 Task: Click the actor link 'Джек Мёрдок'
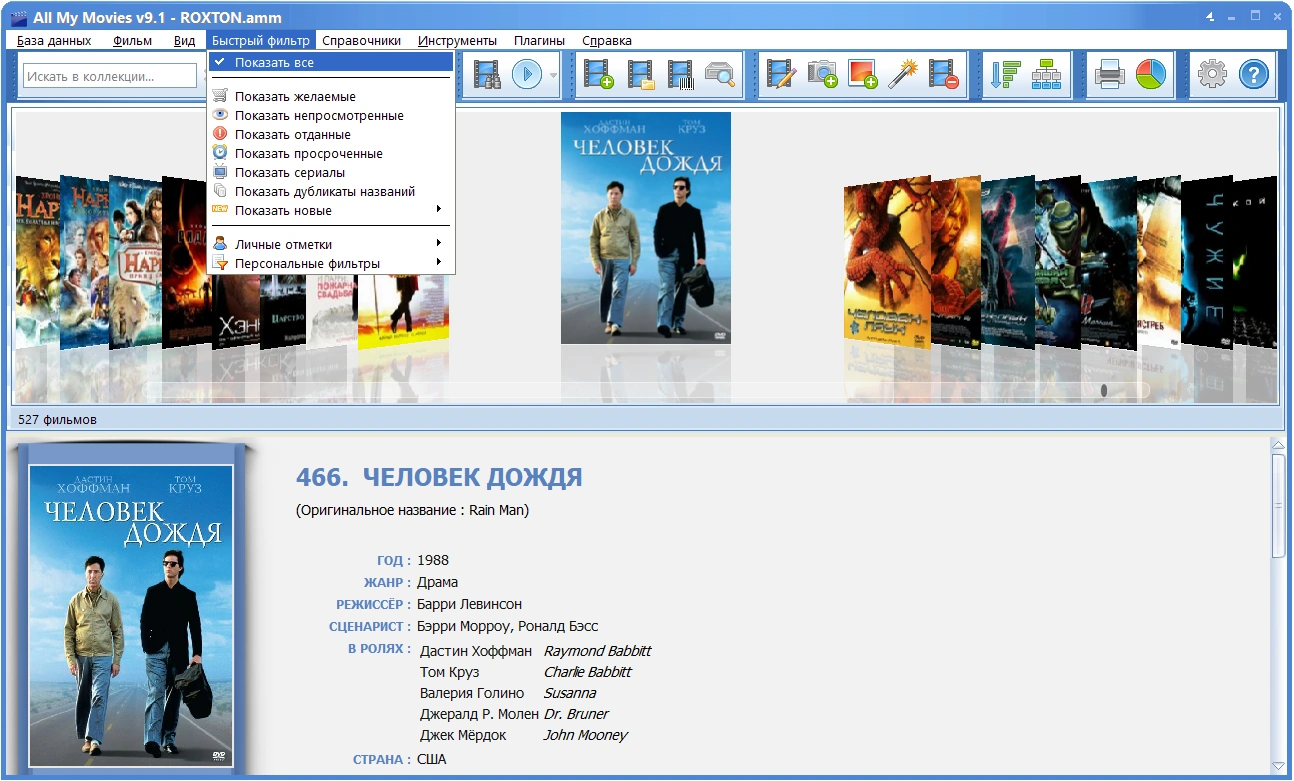click(463, 735)
